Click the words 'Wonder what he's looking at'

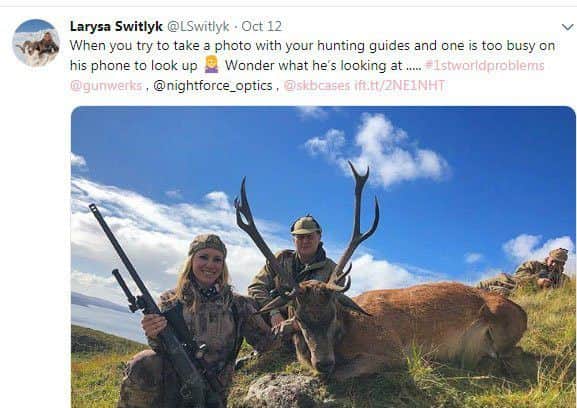point(314,65)
